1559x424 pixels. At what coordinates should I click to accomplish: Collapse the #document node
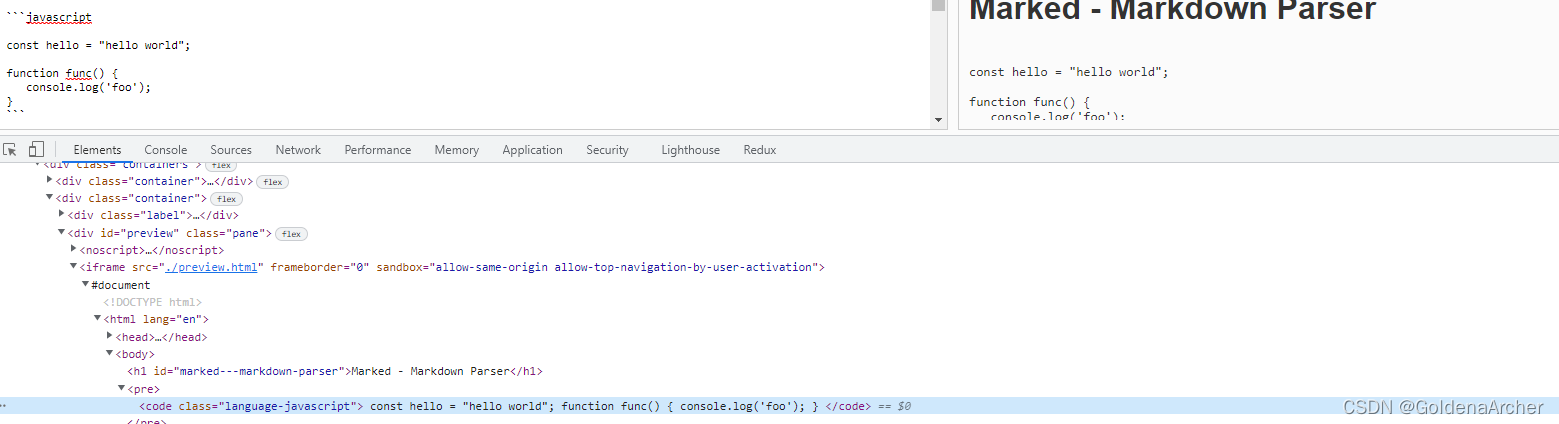tap(86, 285)
